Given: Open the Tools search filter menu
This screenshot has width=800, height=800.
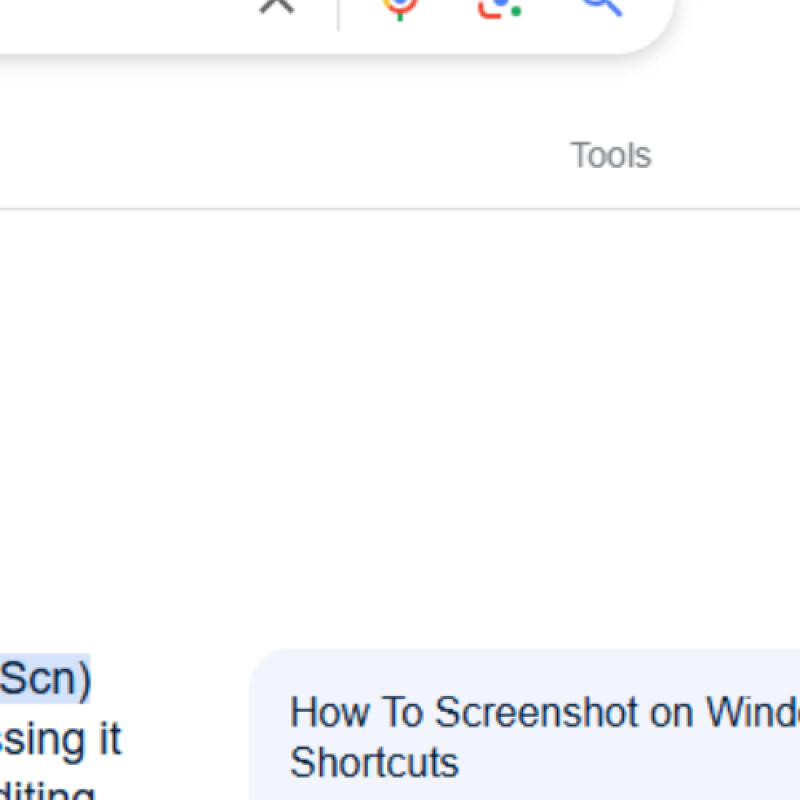Looking at the screenshot, I should [610, 156].
